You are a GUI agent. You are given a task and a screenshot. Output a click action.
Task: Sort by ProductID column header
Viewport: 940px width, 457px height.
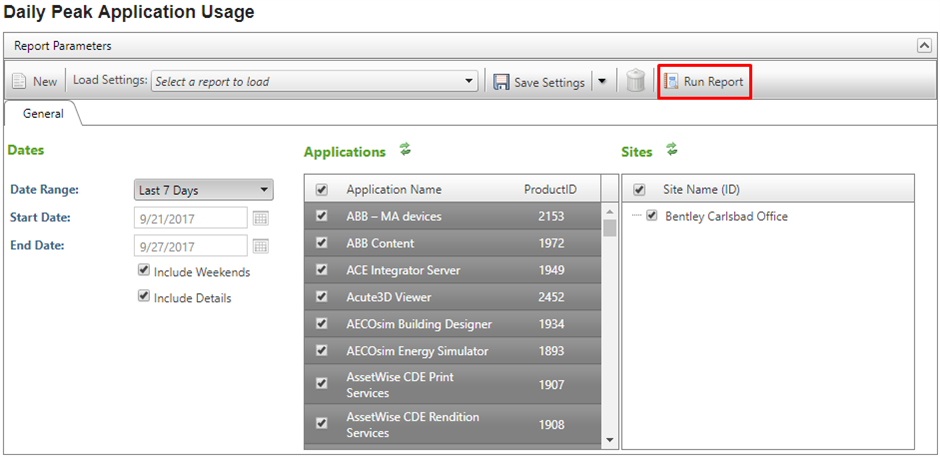click(x=550, y=190)
